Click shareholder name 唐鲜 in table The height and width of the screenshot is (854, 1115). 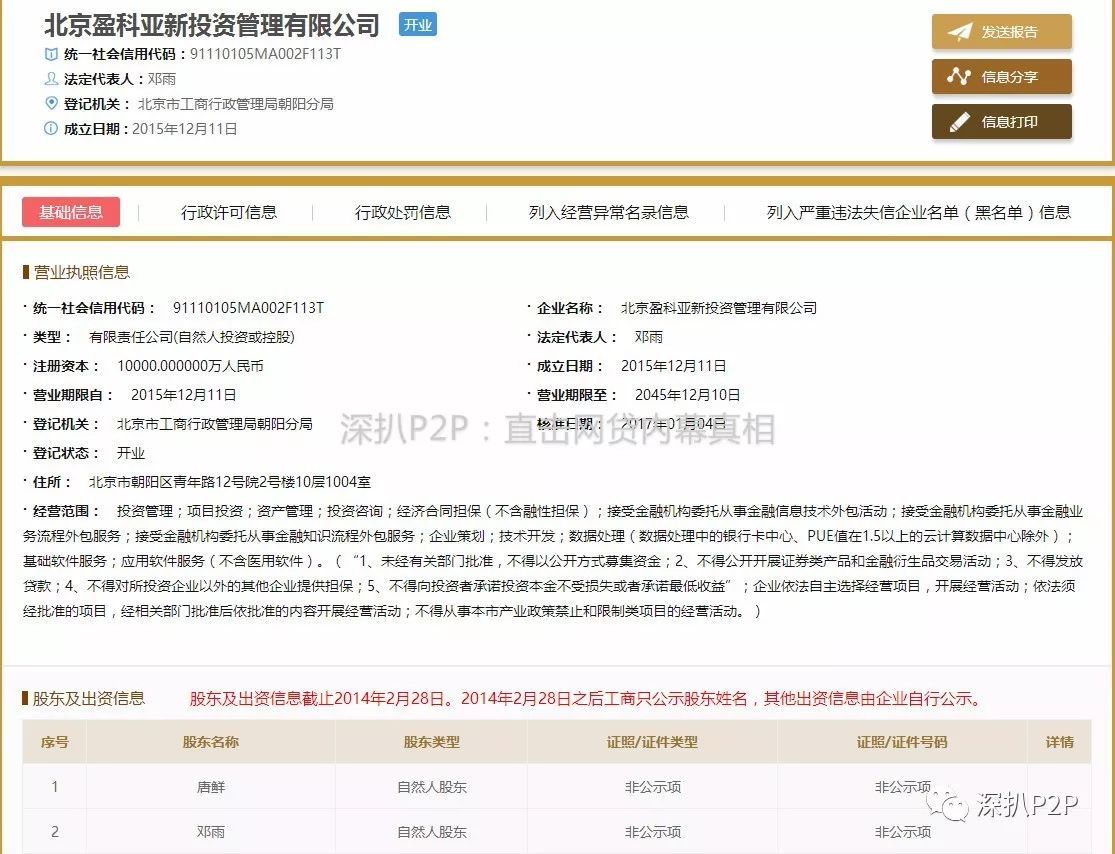point(211,787)
